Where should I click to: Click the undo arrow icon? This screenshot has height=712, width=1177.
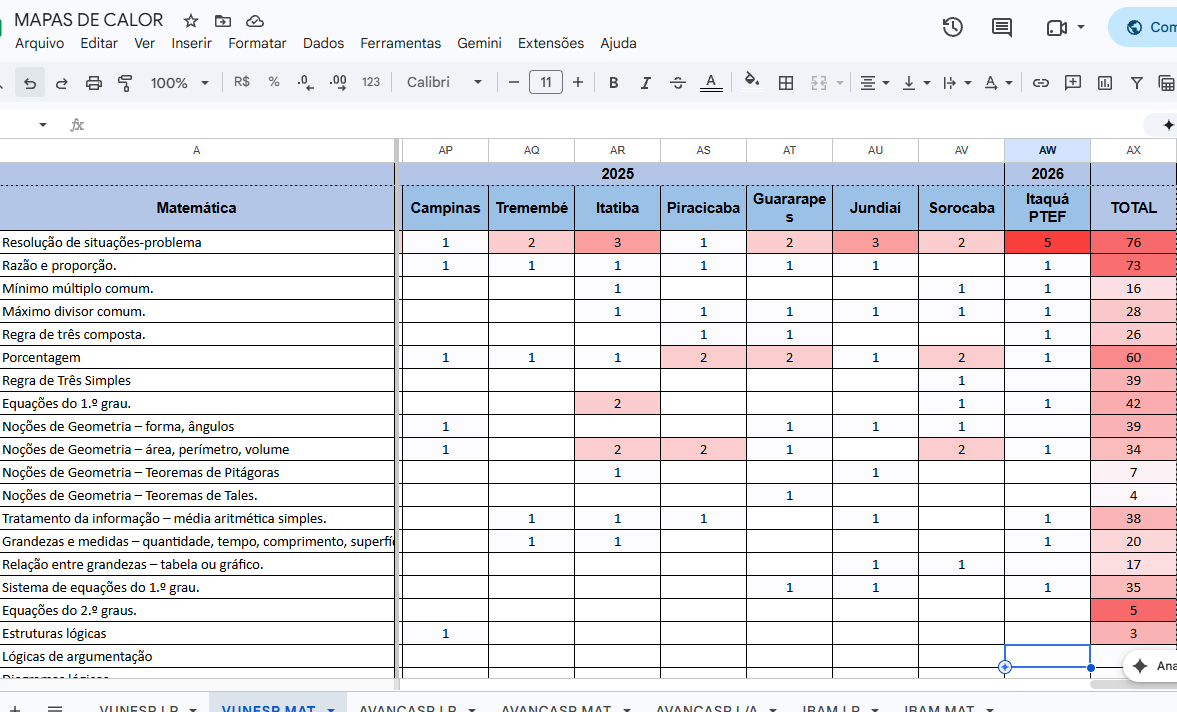pyautogui.click(x=30, y=83)
